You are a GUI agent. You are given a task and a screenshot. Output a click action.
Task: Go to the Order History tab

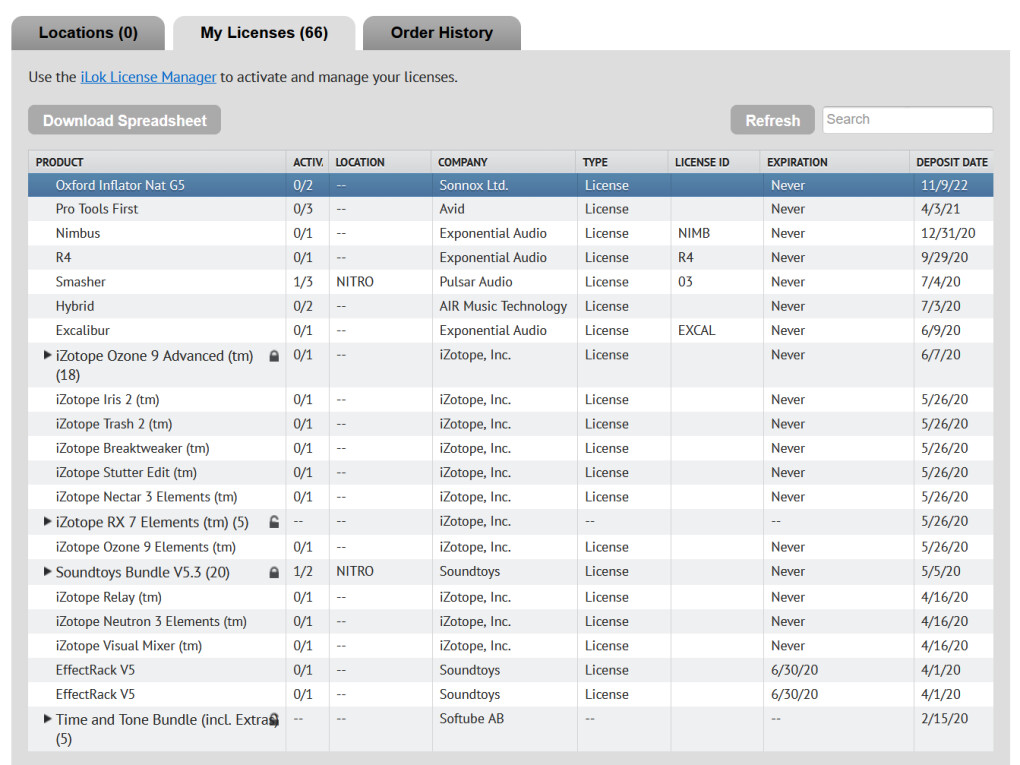442,33
